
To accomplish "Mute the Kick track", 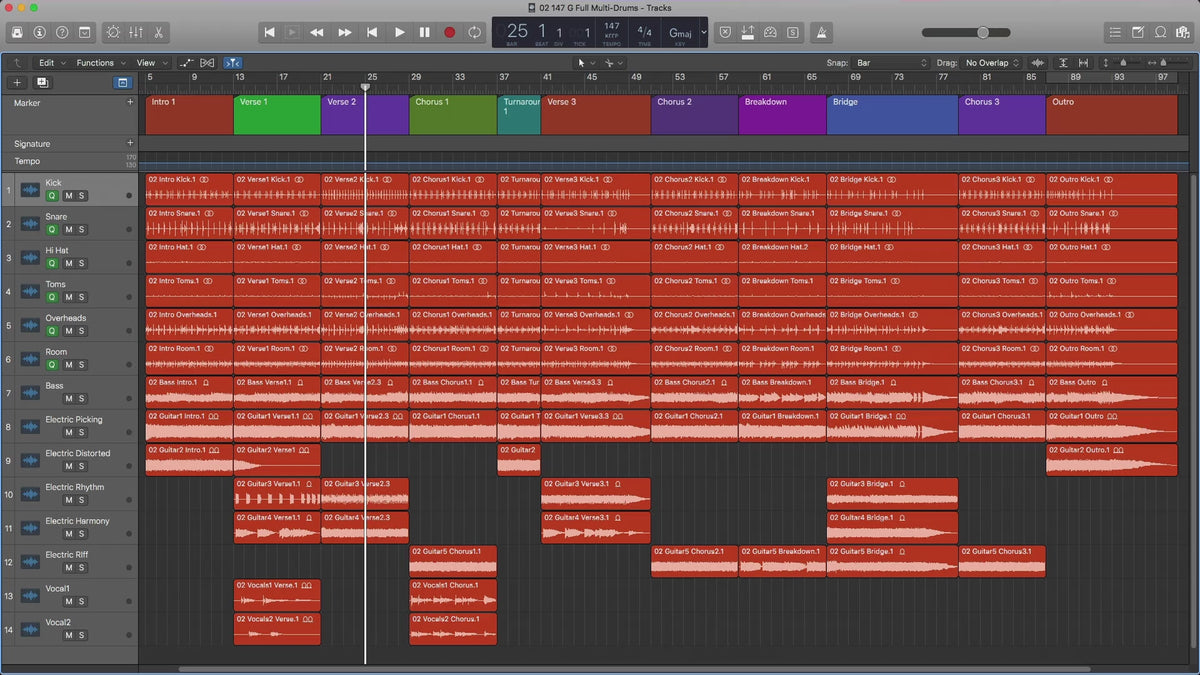I will [68, 196].
